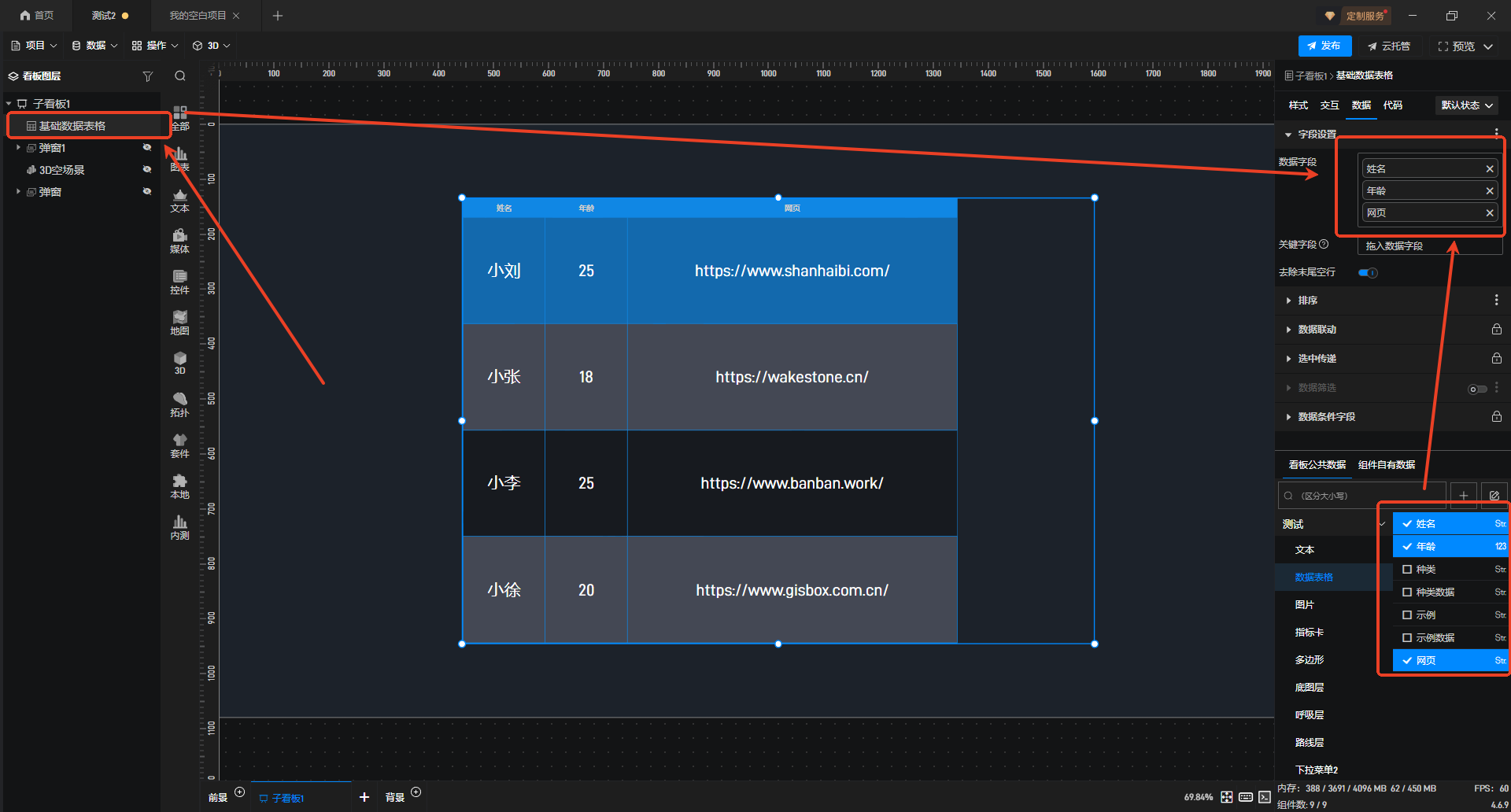Image resolution: width=1511 pixels, height=812 pixels.
Task: Click the layer filter funnel icon
Action: tap(147, 76)
